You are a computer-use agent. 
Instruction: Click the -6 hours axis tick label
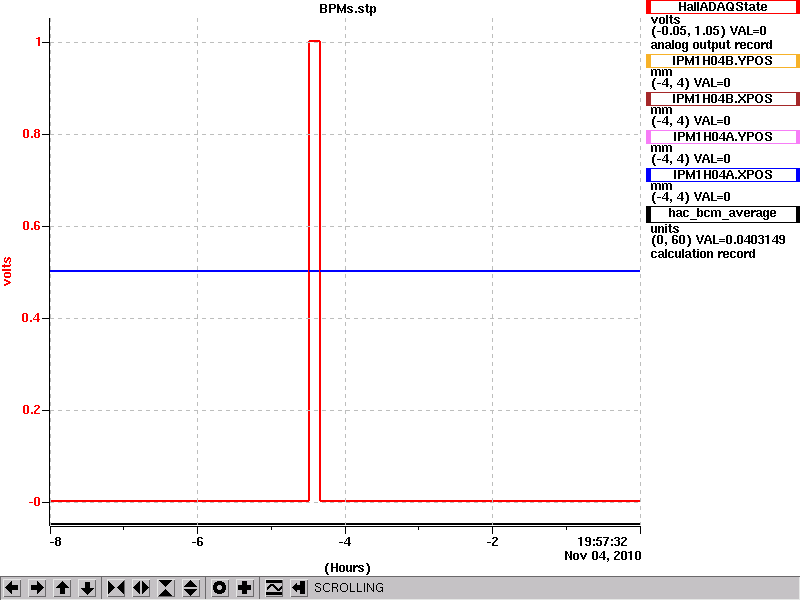[197, 542]
